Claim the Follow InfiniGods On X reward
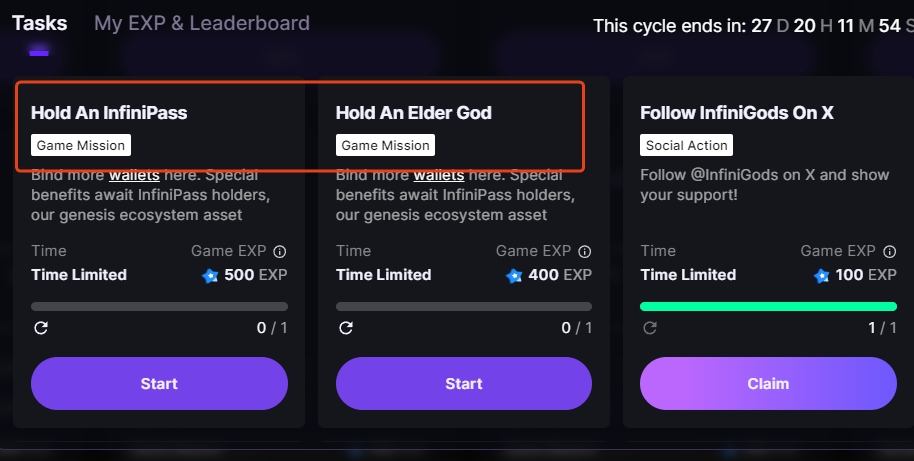 coord(768,384)
